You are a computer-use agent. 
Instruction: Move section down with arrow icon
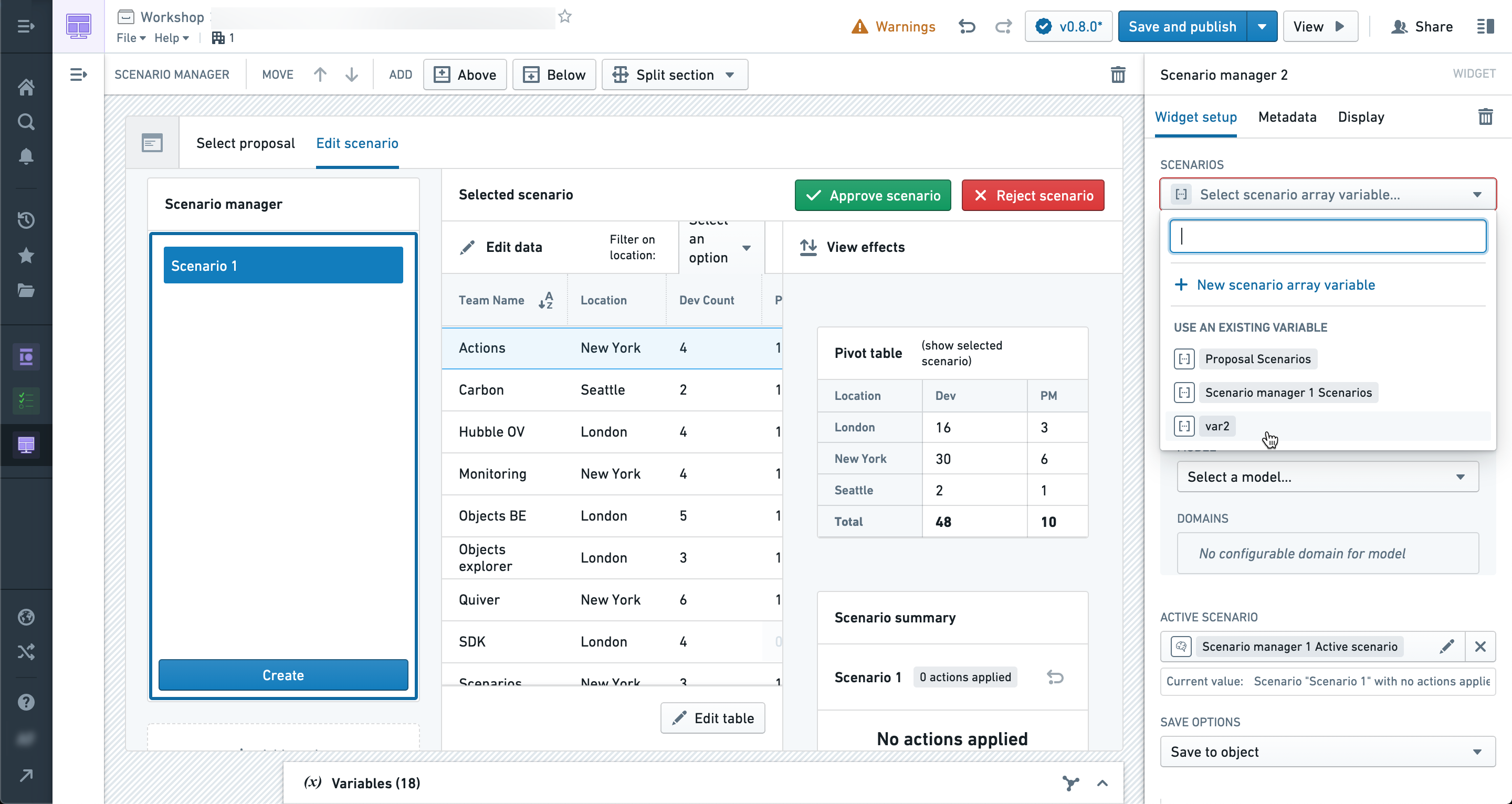pyautogui.click(x=351, y=75)
